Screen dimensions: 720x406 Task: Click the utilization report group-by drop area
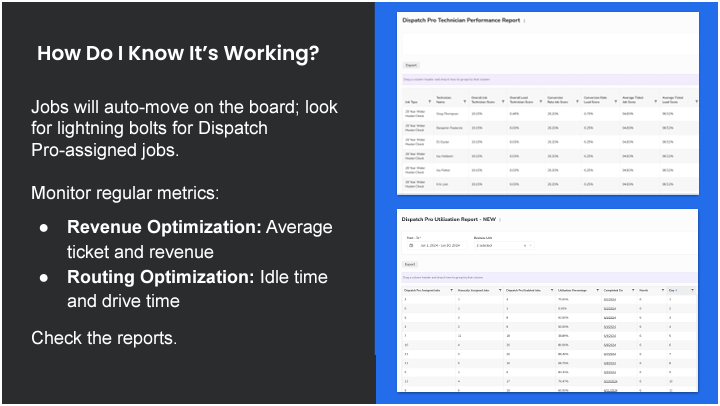tap(549, 277)
